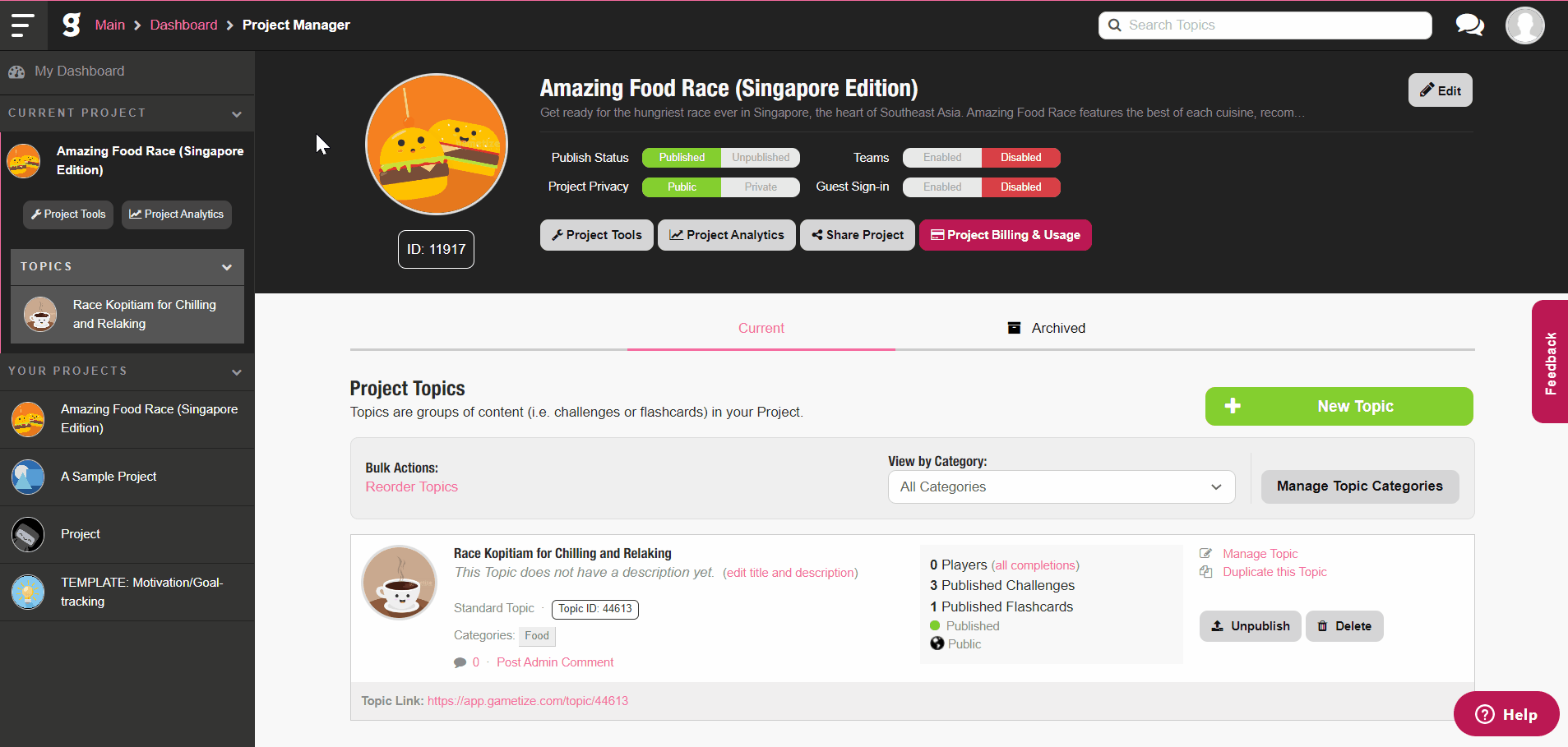Viewport: 1568px width, 747px height.
Task: Click Post Admin Comment link
Action: coord(555,662)
